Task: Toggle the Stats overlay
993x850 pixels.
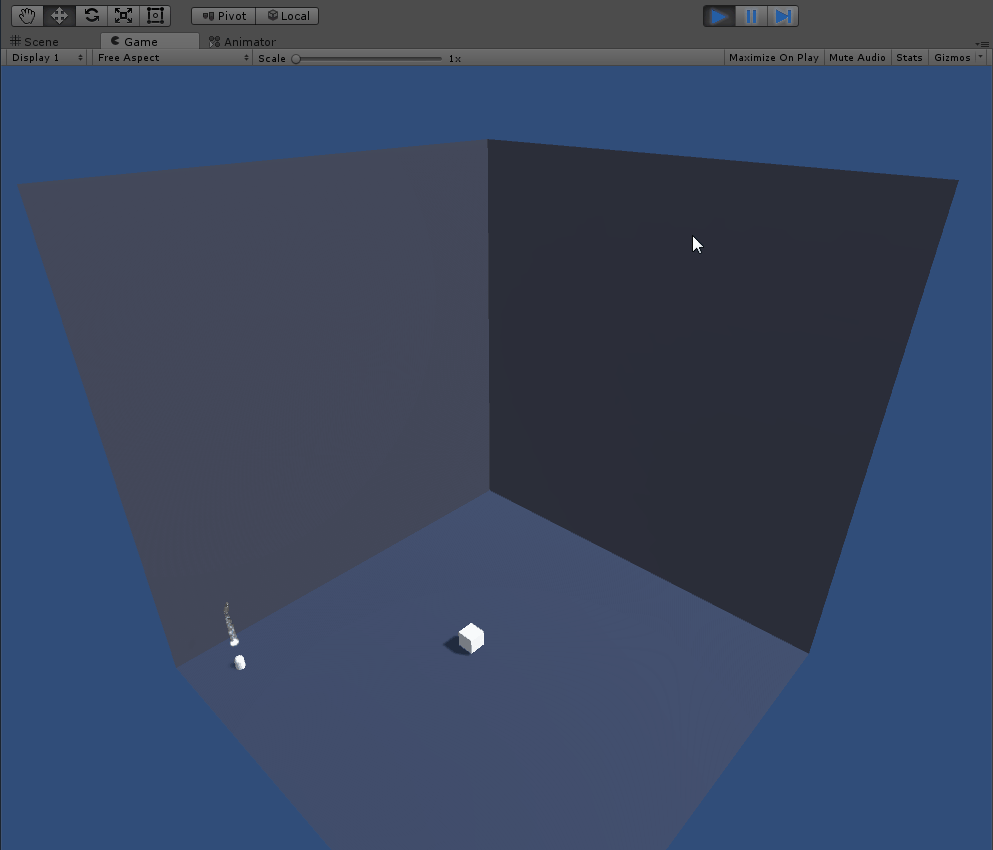Action: [909, 58]
